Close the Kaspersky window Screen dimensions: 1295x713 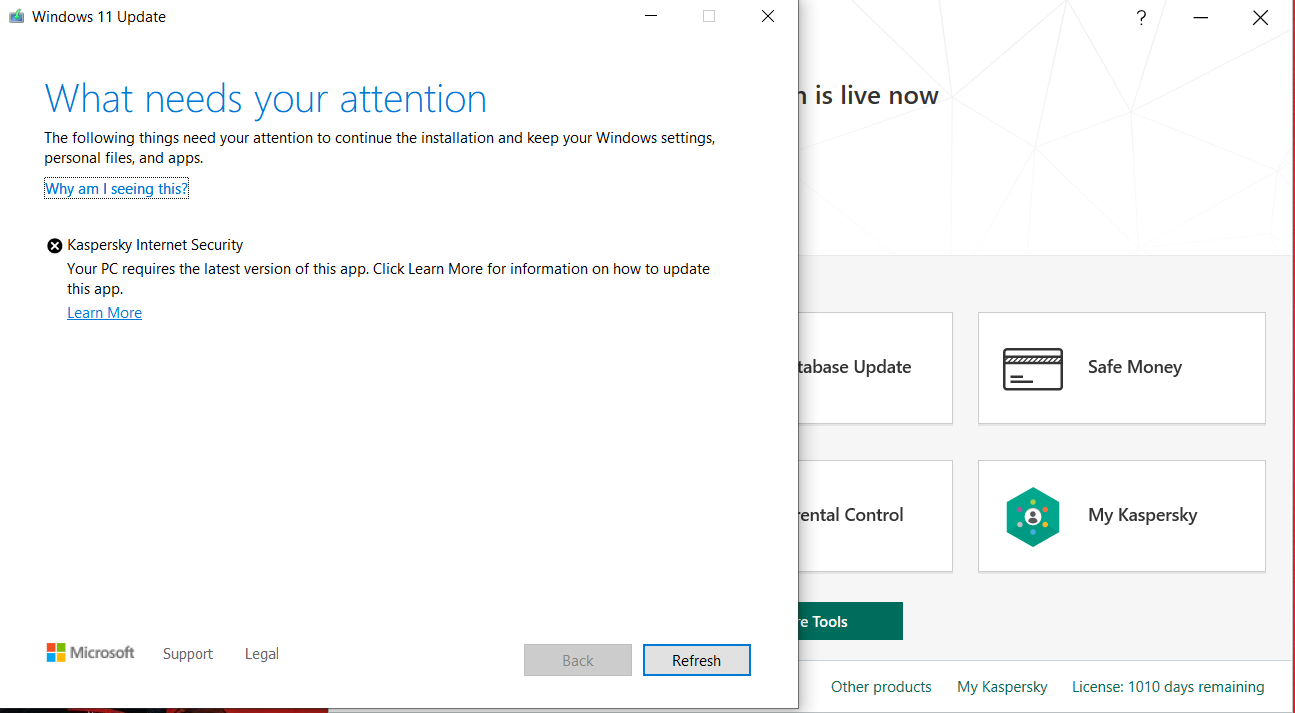(1260, 17)
